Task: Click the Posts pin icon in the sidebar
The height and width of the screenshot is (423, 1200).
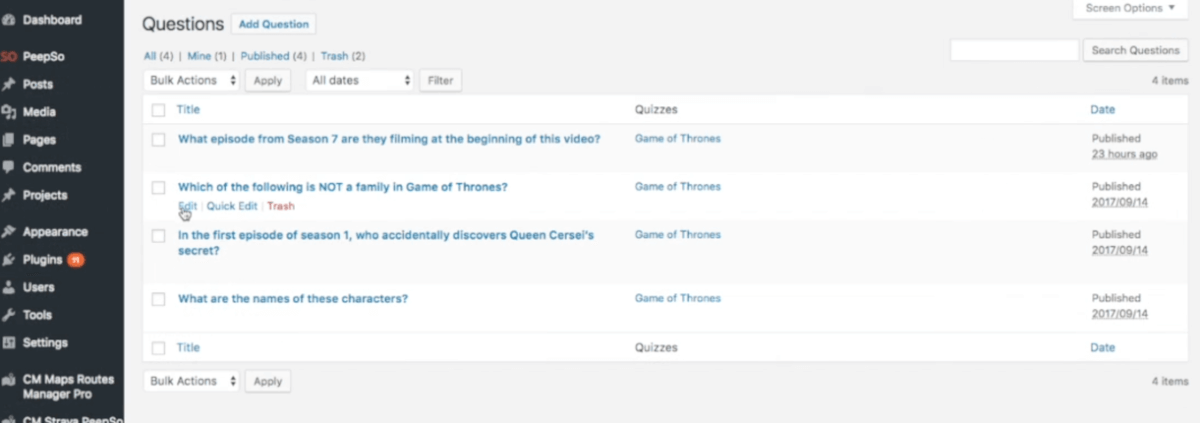Action: (x=9, y=85)
